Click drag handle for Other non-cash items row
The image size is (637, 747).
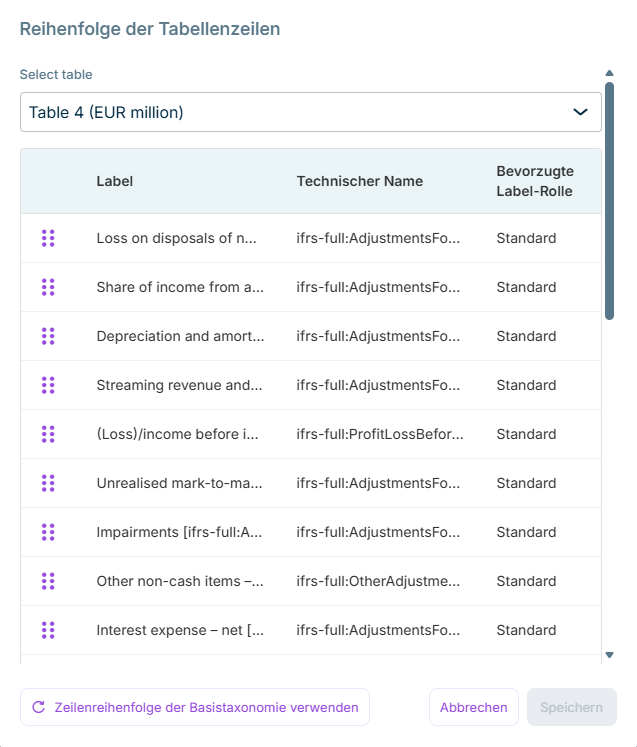click(48, 581)
